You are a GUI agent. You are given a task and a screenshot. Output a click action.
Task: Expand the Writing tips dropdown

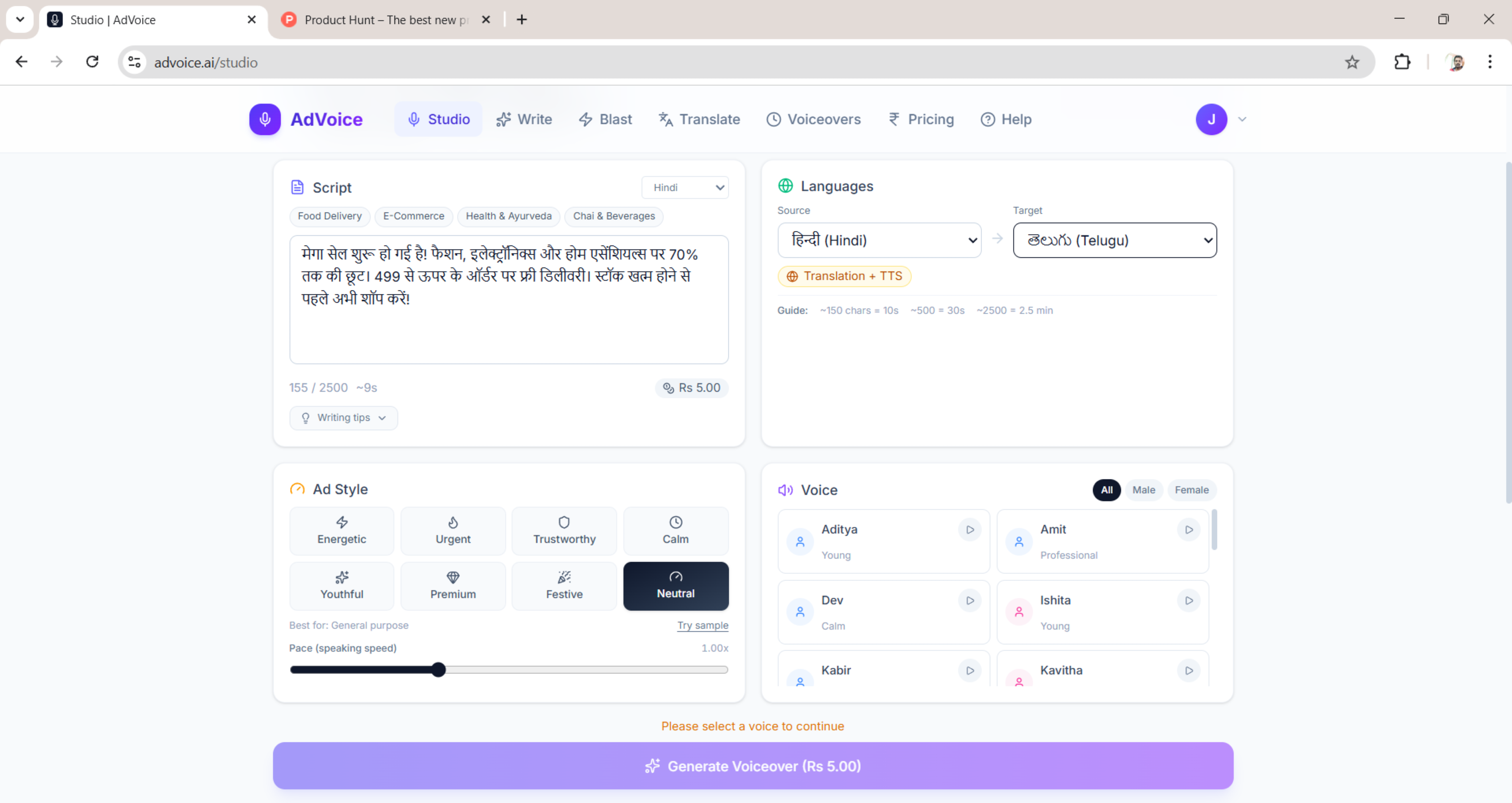[343, 418]
